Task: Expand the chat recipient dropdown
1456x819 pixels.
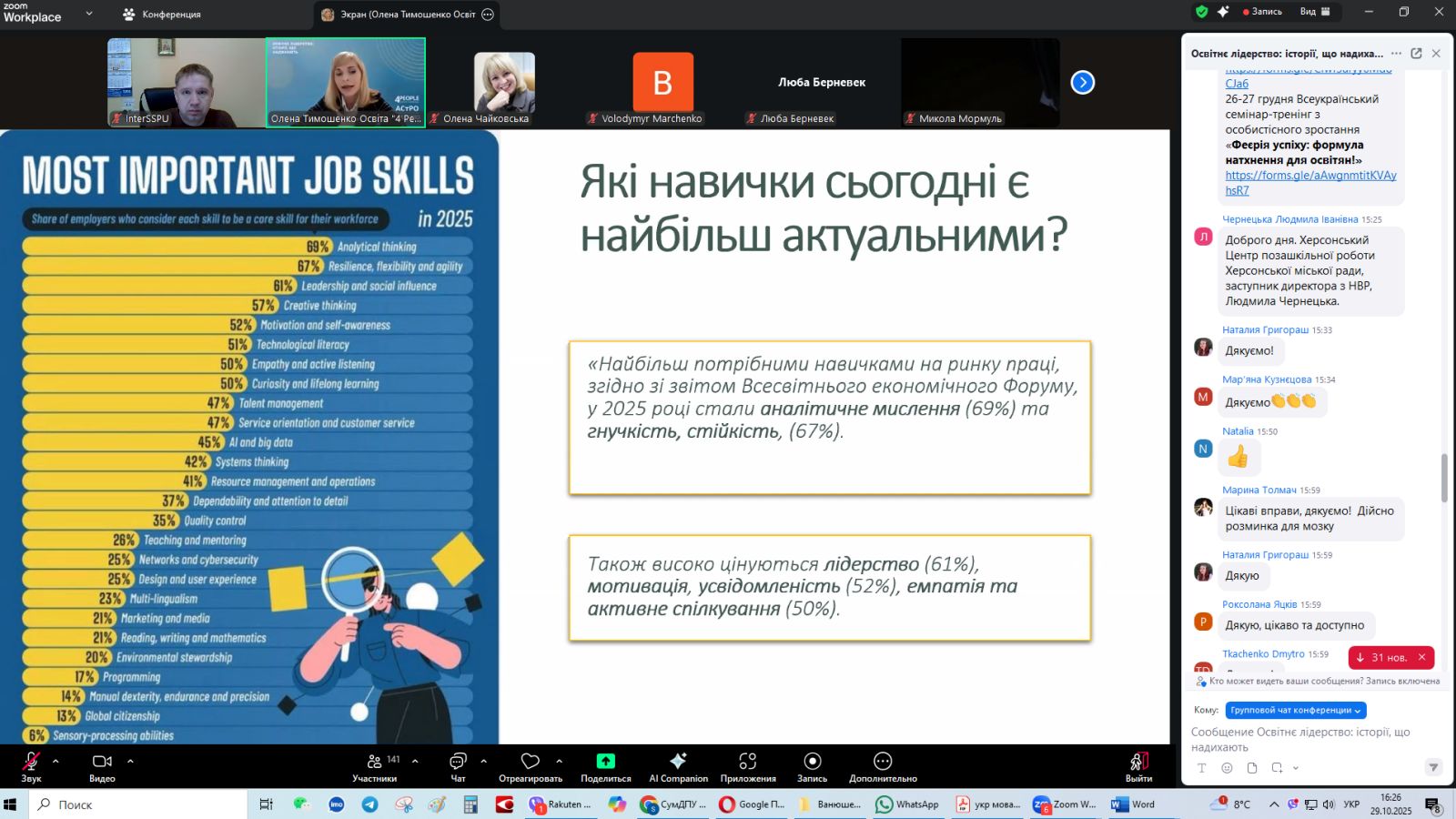Action: (1295, 710)
